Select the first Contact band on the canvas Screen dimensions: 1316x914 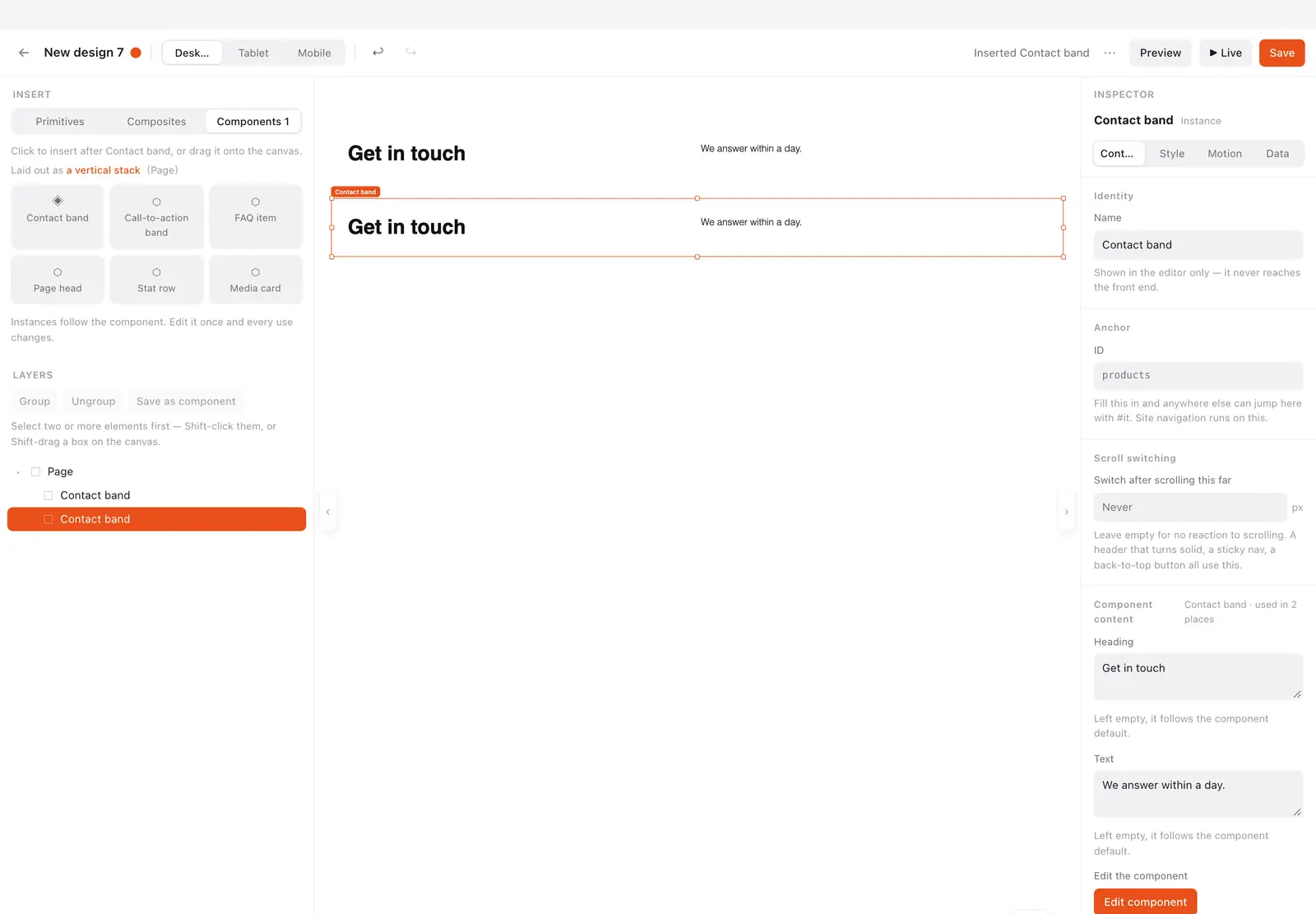[x=697, y=154]
